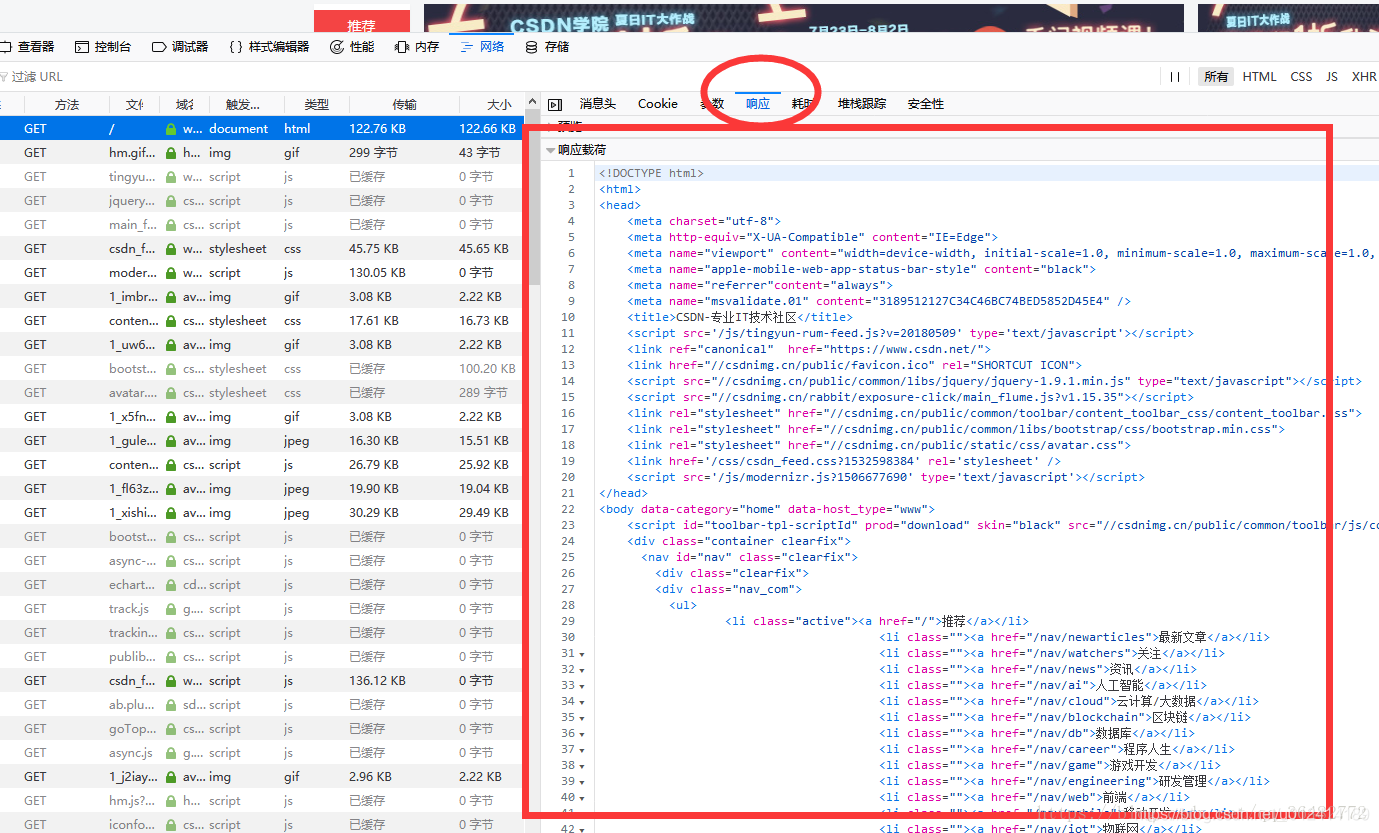Fold code at line 33 arrow

point(582,686)
